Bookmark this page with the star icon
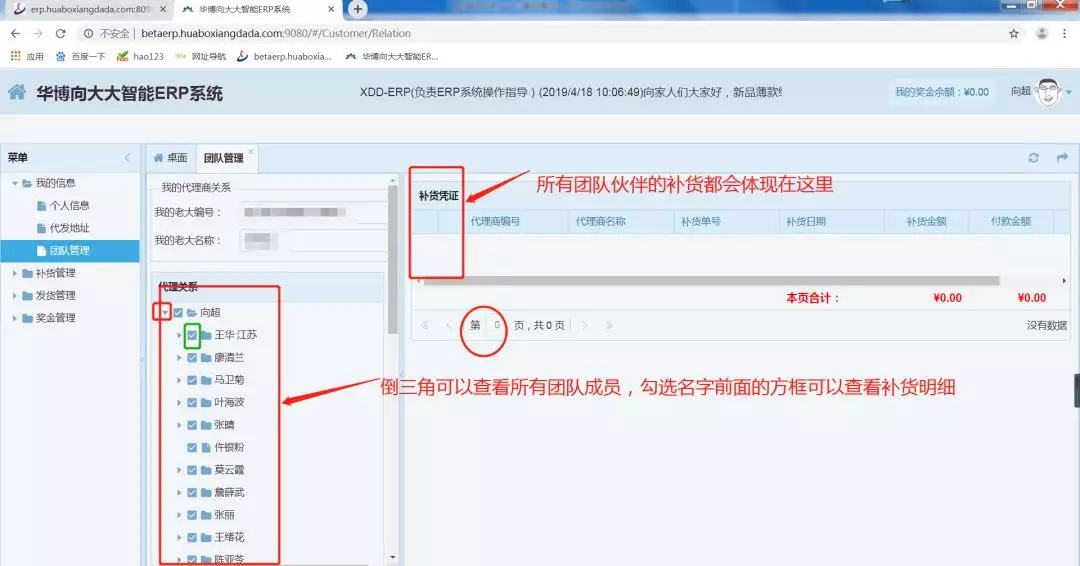Viewport: 1080px width, 566px height. coord(1014,33)
